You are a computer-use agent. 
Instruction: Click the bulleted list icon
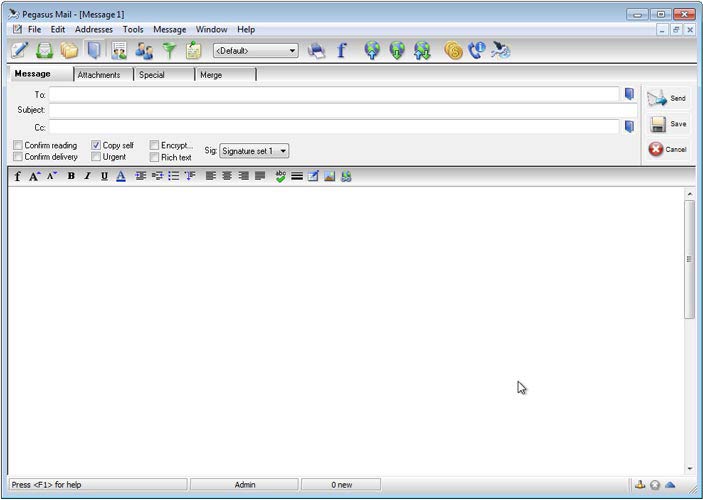pos(173,176)
